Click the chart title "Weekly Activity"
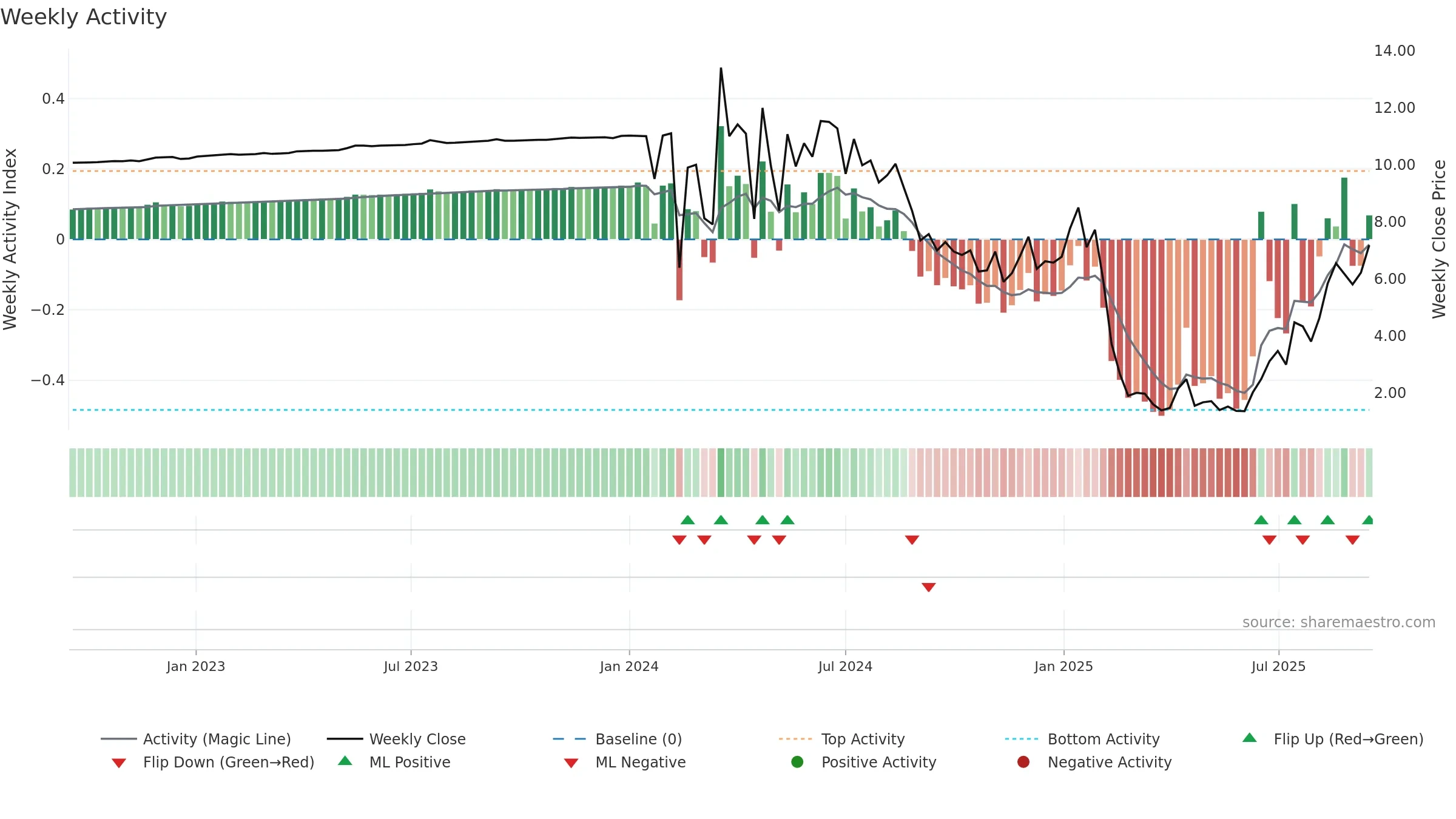The height and width of the screenshot is (819, 1456). tap(84, 17)
